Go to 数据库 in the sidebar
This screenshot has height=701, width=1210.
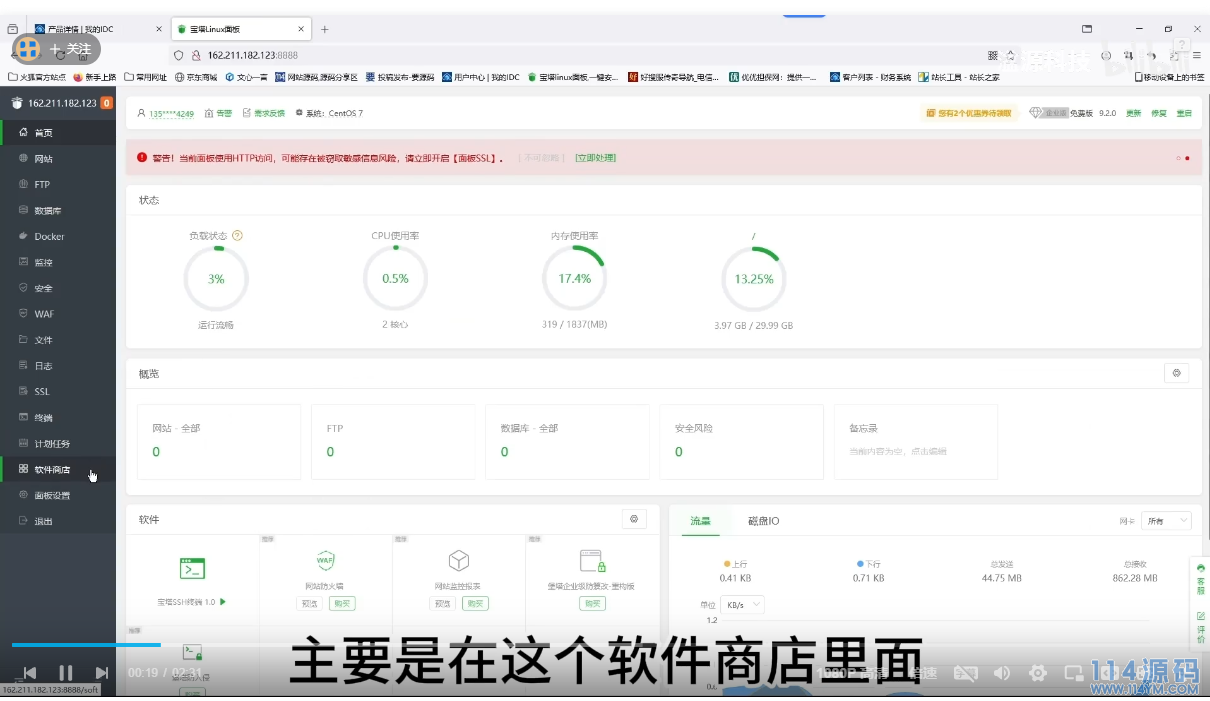tap(47, 211)
